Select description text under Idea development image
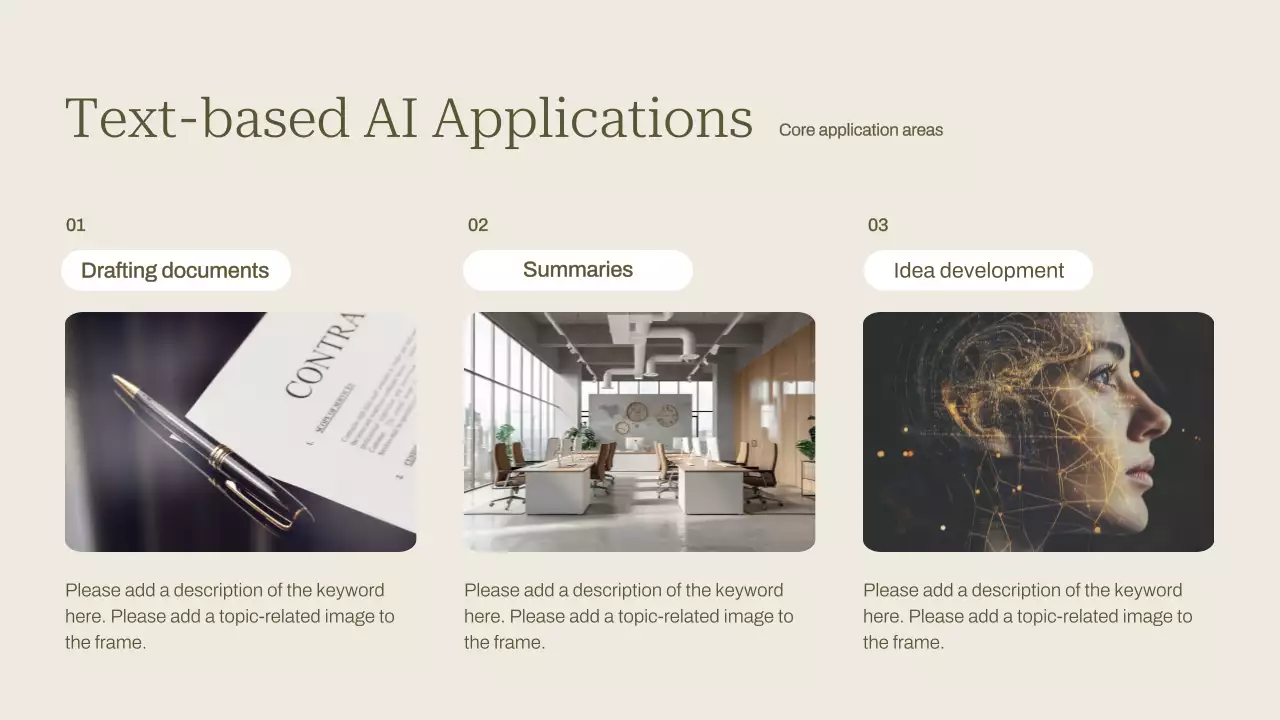Screen dimensions: 1280x720 coord(1028,616)
